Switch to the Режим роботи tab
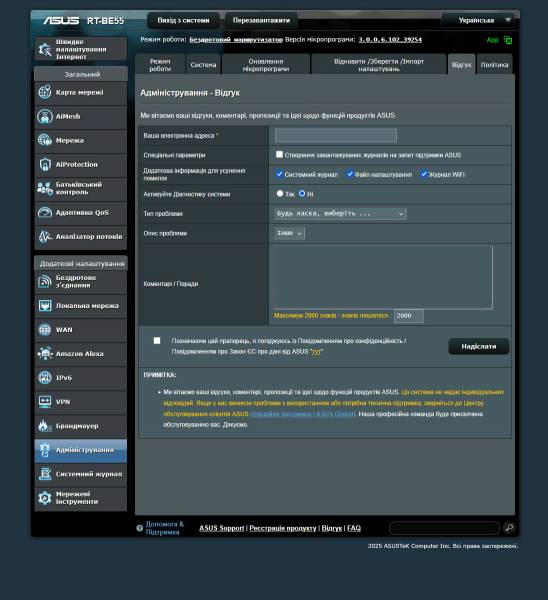 [x=160, y=65]
